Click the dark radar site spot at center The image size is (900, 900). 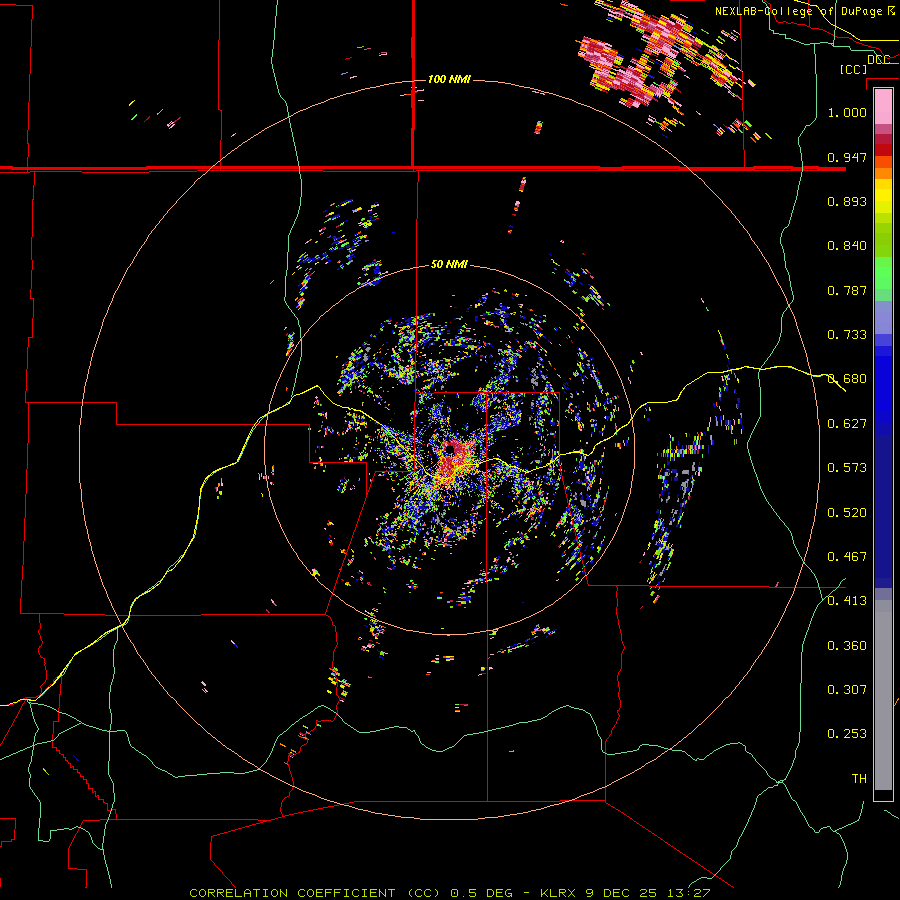(x=449, y=448)
